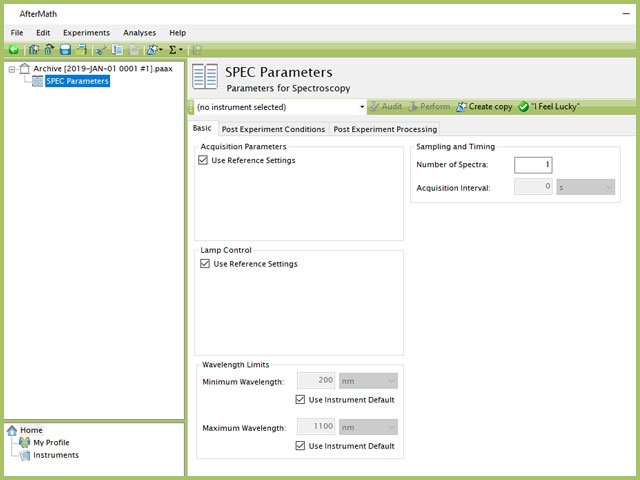The image size is (640, 480).
Task: Open My Profile in navigation panel
Action: coord(51,442)
